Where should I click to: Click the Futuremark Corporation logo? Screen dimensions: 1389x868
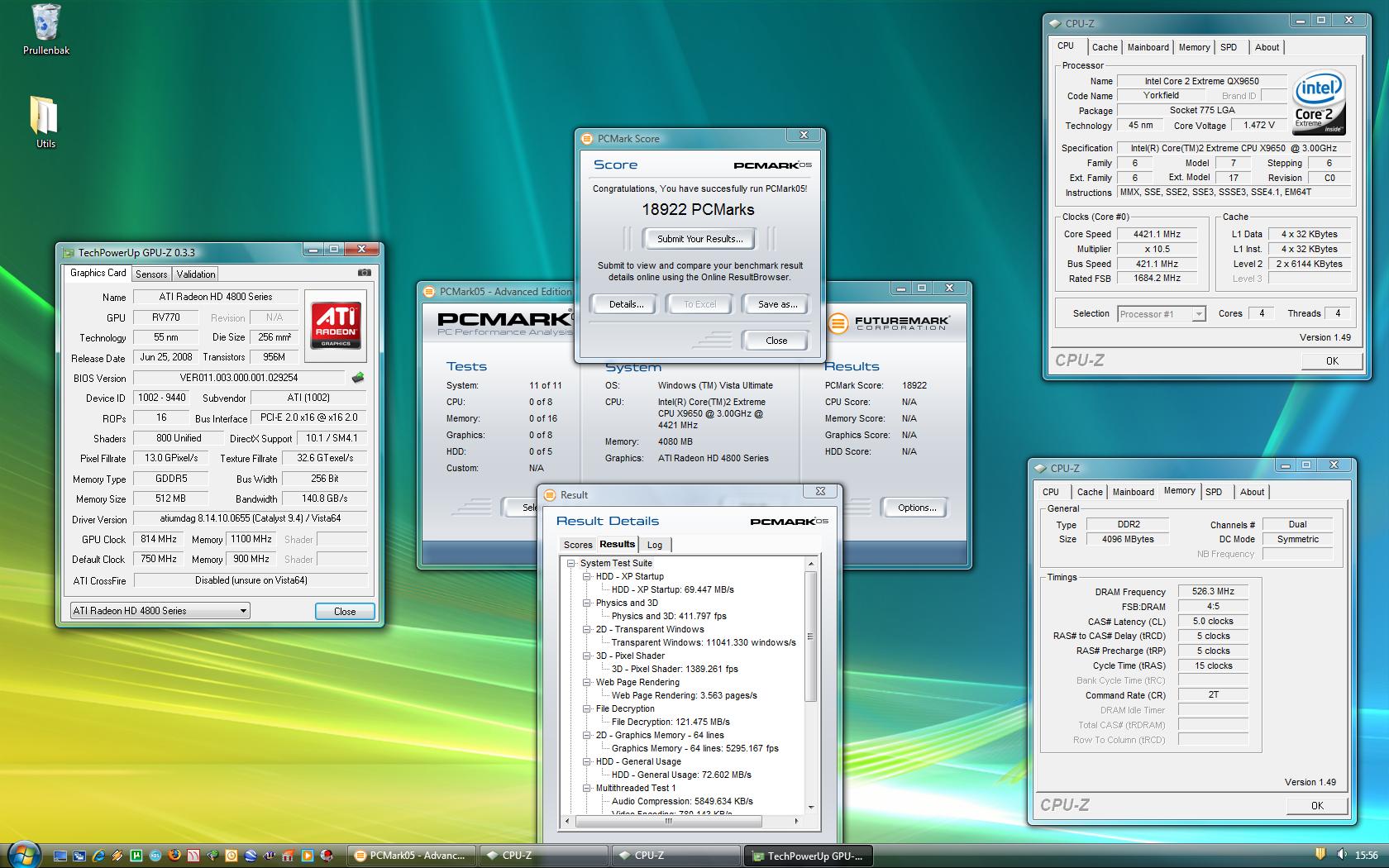point(889,322)
